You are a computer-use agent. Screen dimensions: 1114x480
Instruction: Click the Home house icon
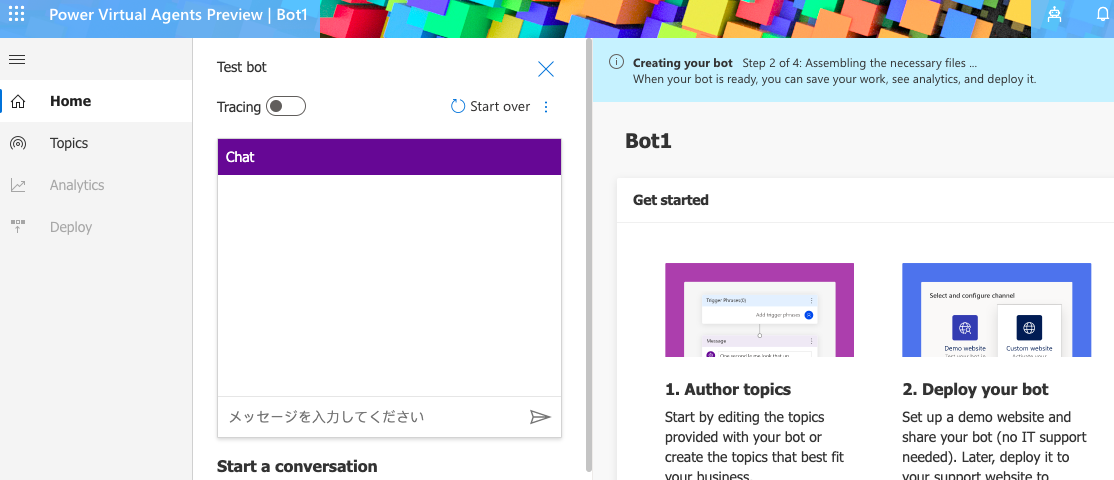18,102
